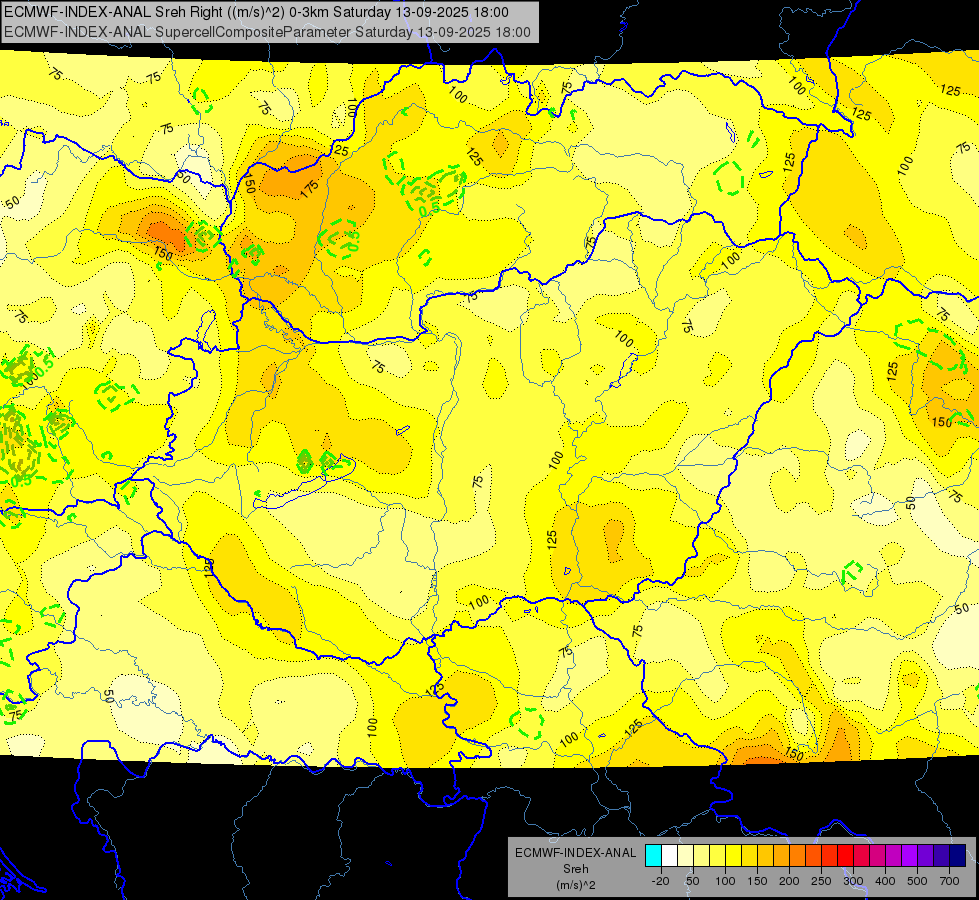Click the 'ECMWF-INDEX-ANAL' legend heading
This screenshot has width=979, height=900.
576,853
